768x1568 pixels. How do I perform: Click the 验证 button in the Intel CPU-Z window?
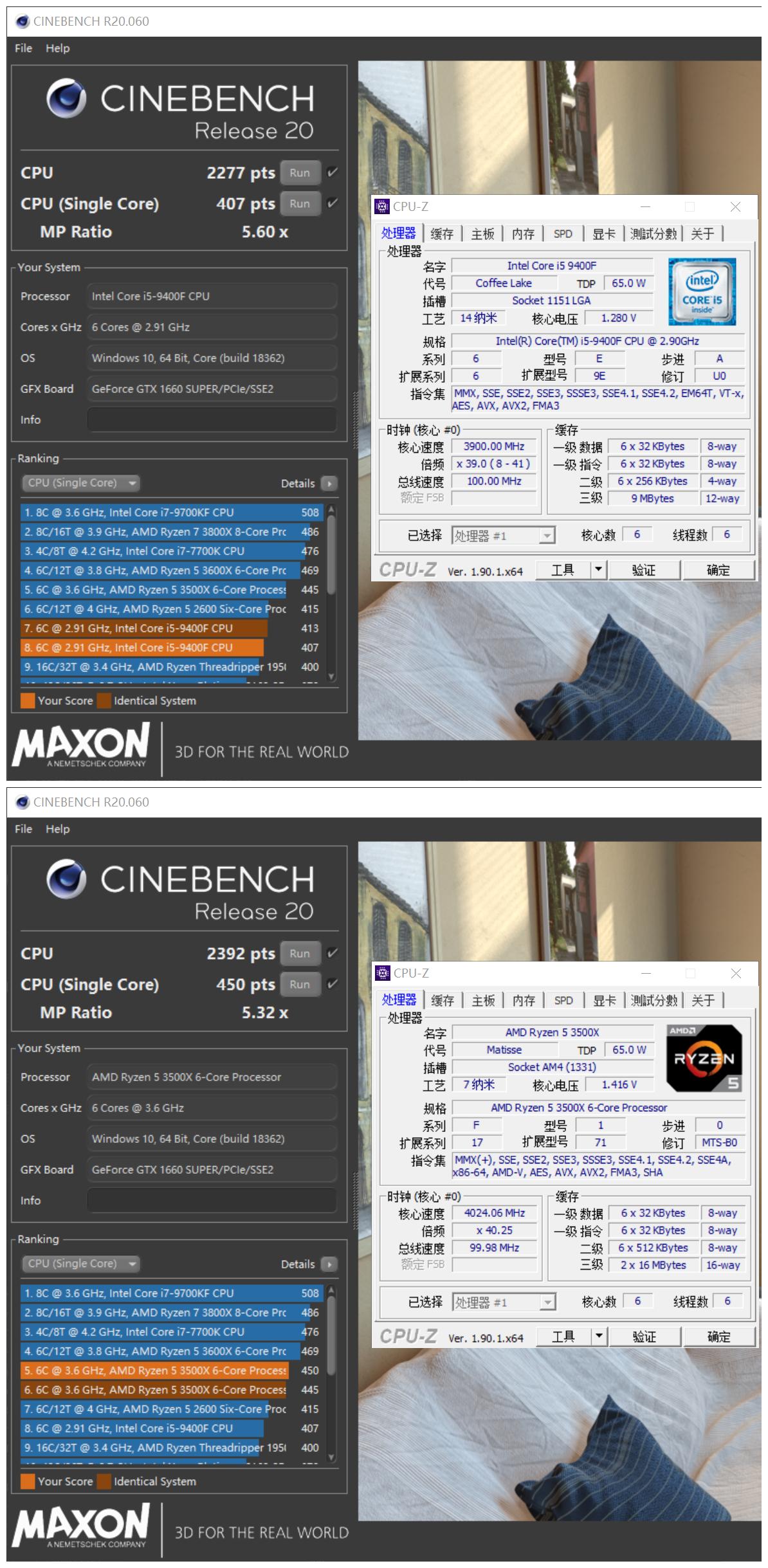[x=643, y=570]
